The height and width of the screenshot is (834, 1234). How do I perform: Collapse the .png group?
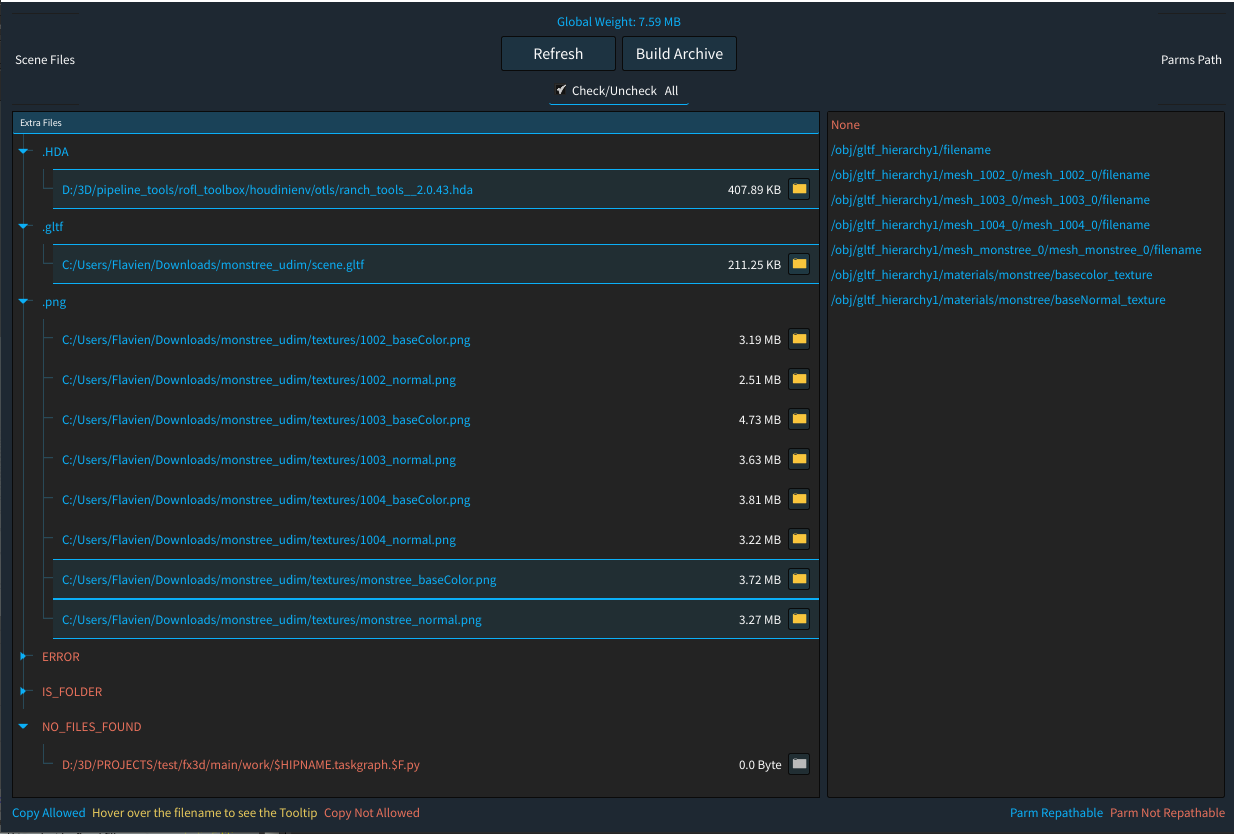pyautogui.click(x=24, y=302)
